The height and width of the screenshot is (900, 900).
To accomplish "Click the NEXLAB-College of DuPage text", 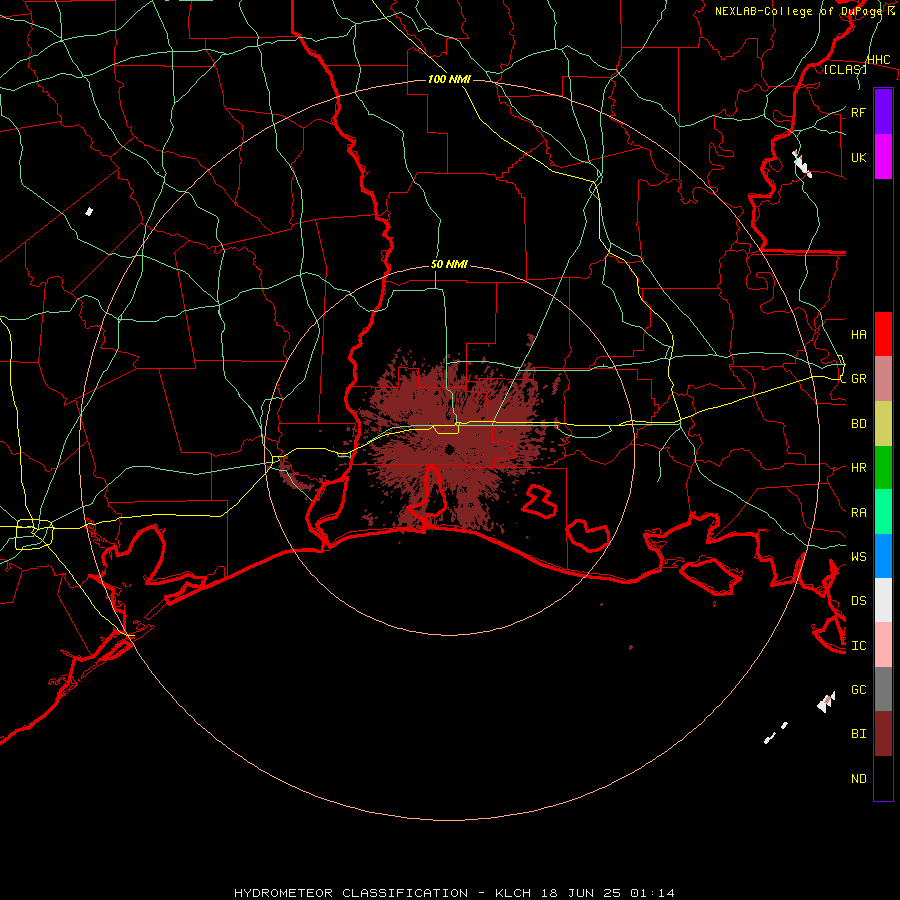I will point(800,11).
